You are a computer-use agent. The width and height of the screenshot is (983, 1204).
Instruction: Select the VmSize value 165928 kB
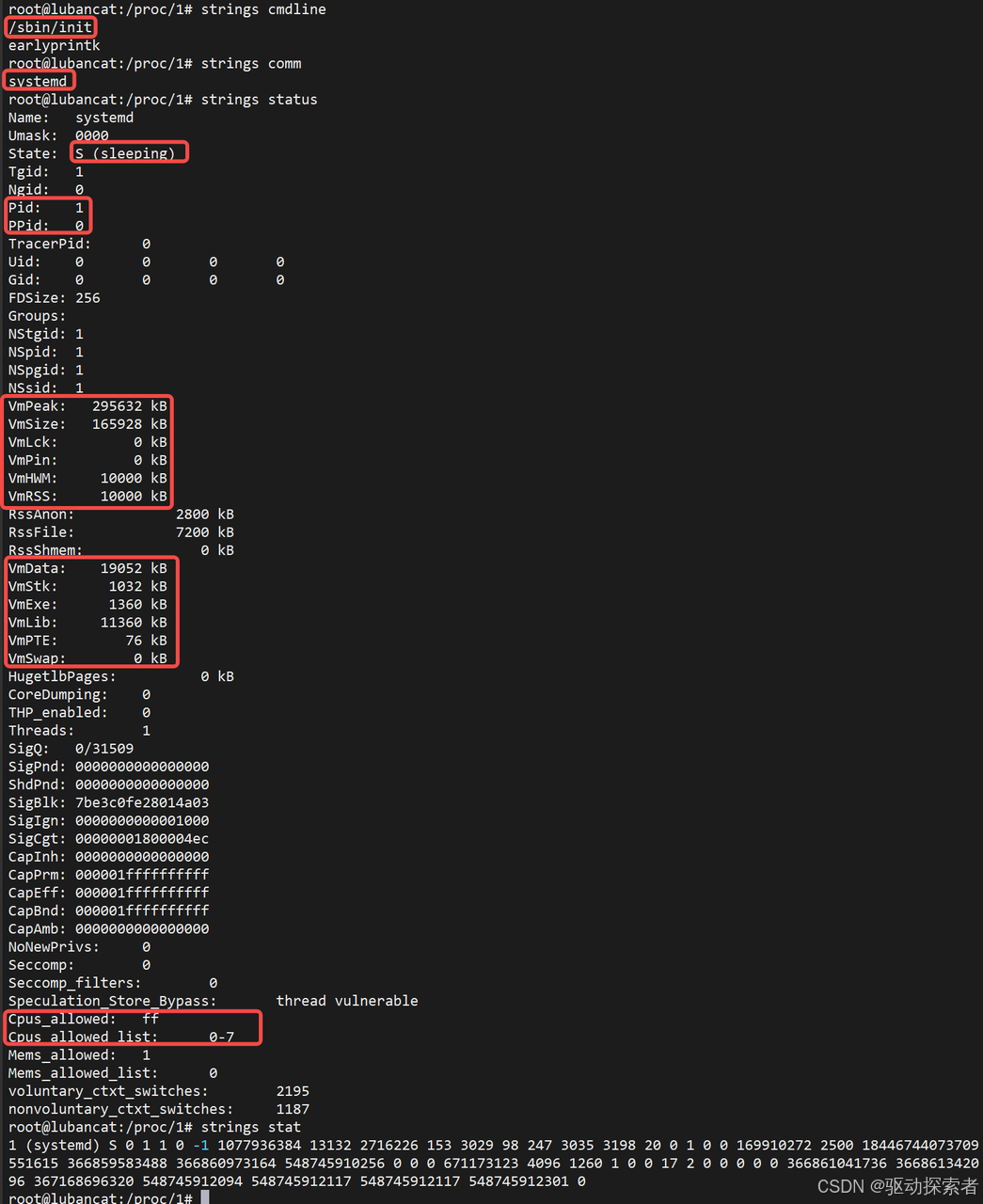[130, 424]
